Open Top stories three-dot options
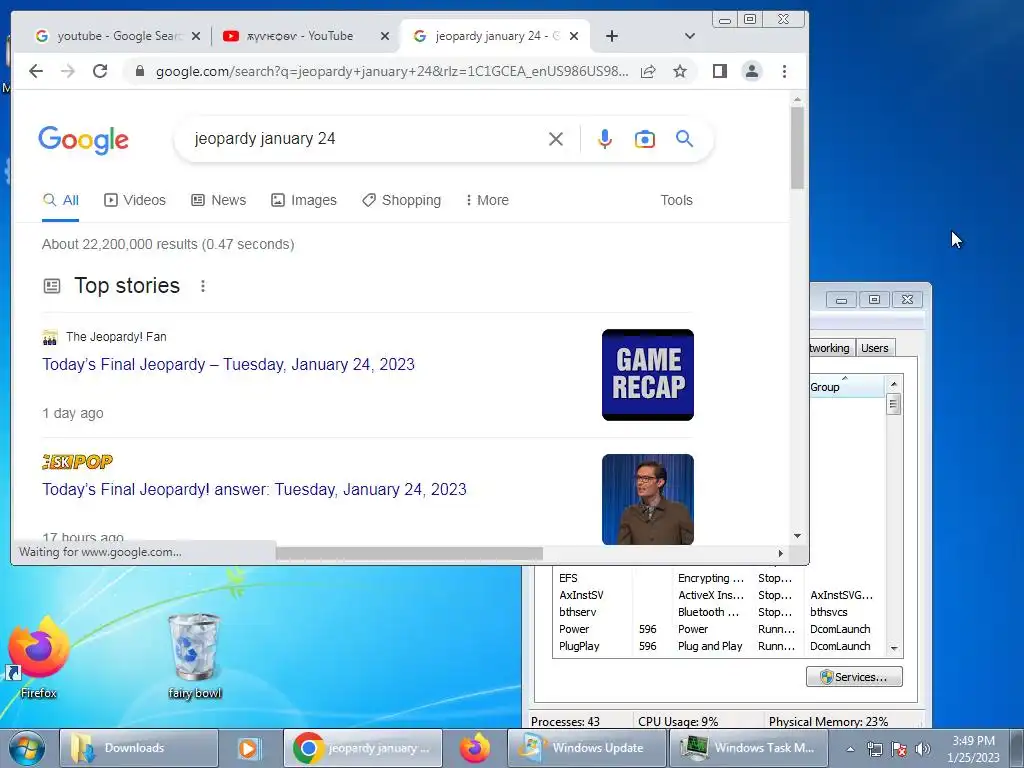Image resolution: width=1024 pixels, height=768 pixels. pyautogui.click(x=203, y=286)
